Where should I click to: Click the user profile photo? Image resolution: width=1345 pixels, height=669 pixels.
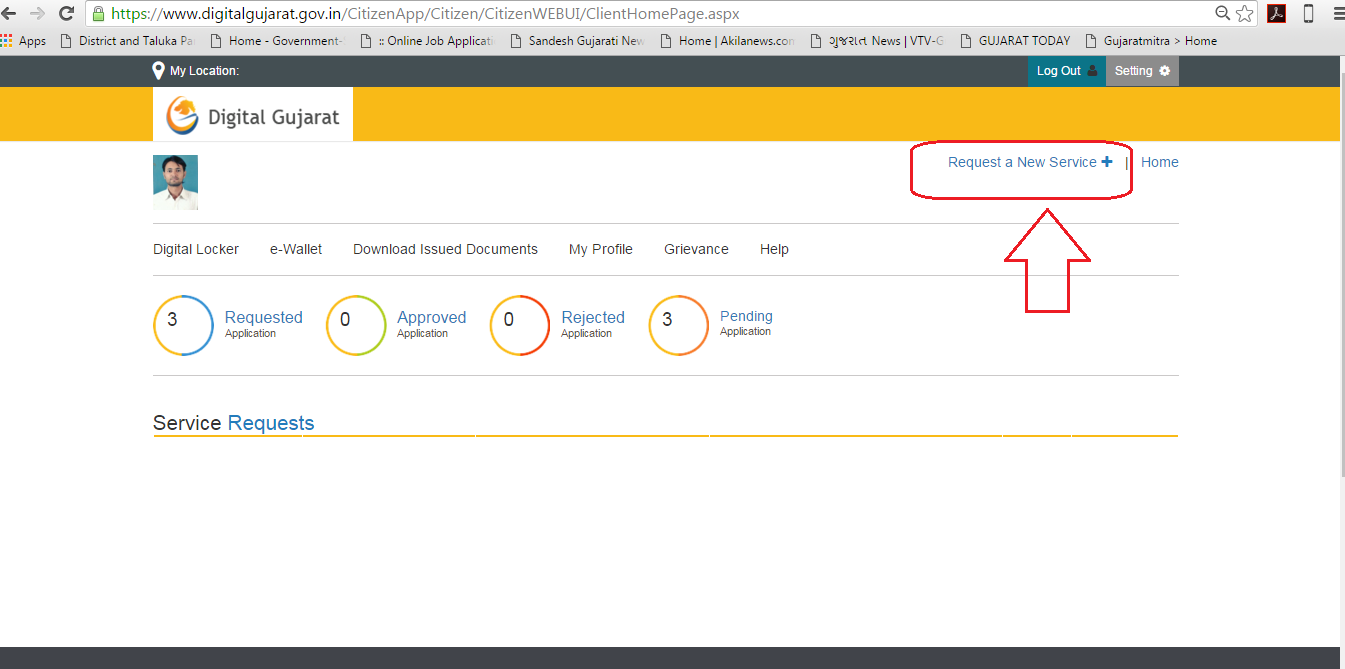tap(175, 182)
